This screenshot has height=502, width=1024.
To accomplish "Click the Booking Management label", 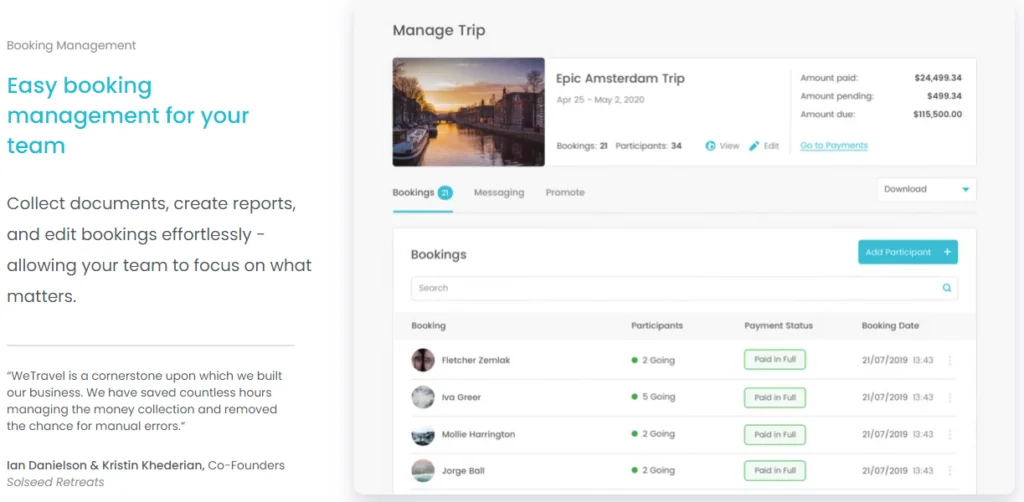I will (x=71, y=46).
